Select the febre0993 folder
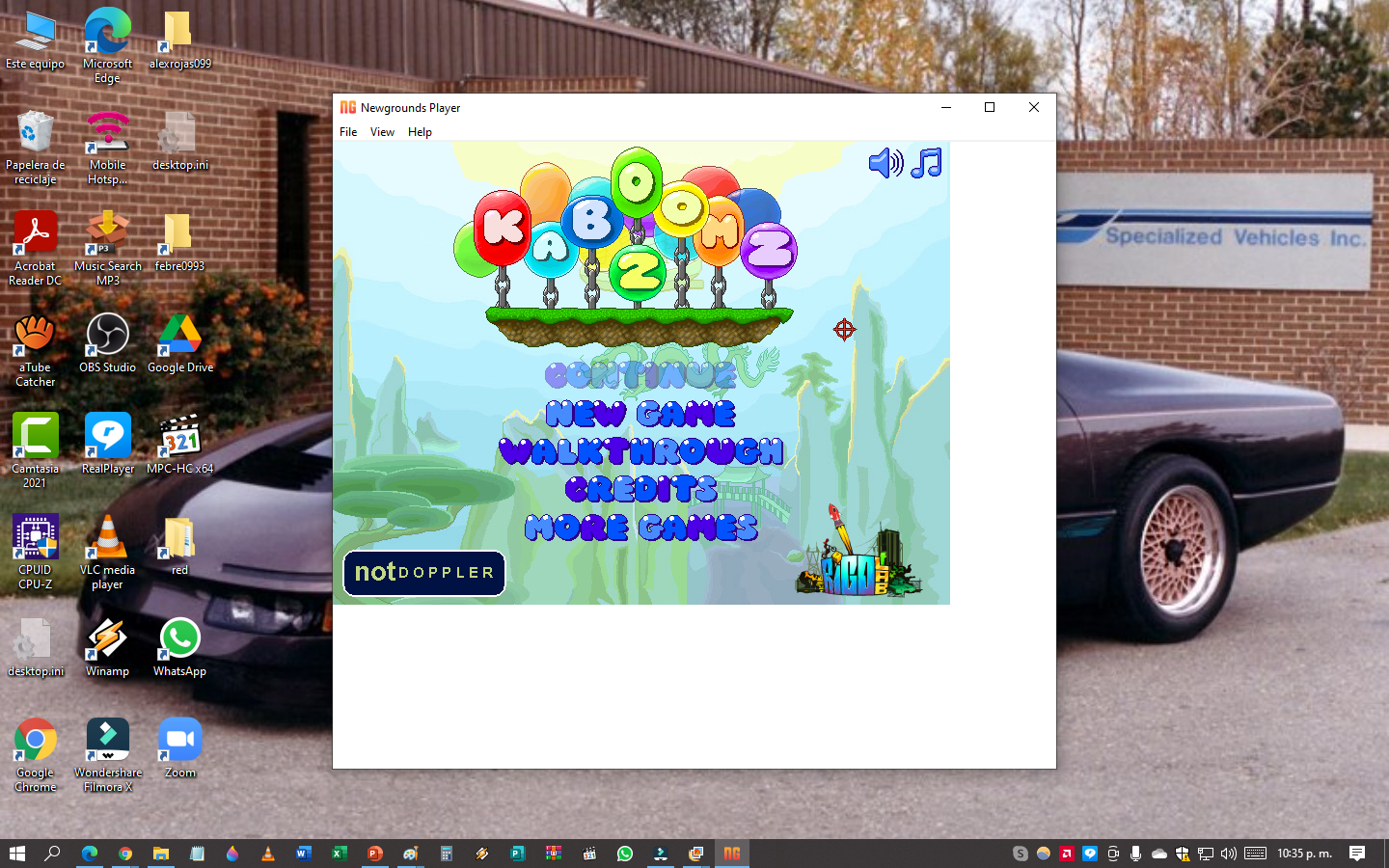1389x868 pixels. point(180,243)
